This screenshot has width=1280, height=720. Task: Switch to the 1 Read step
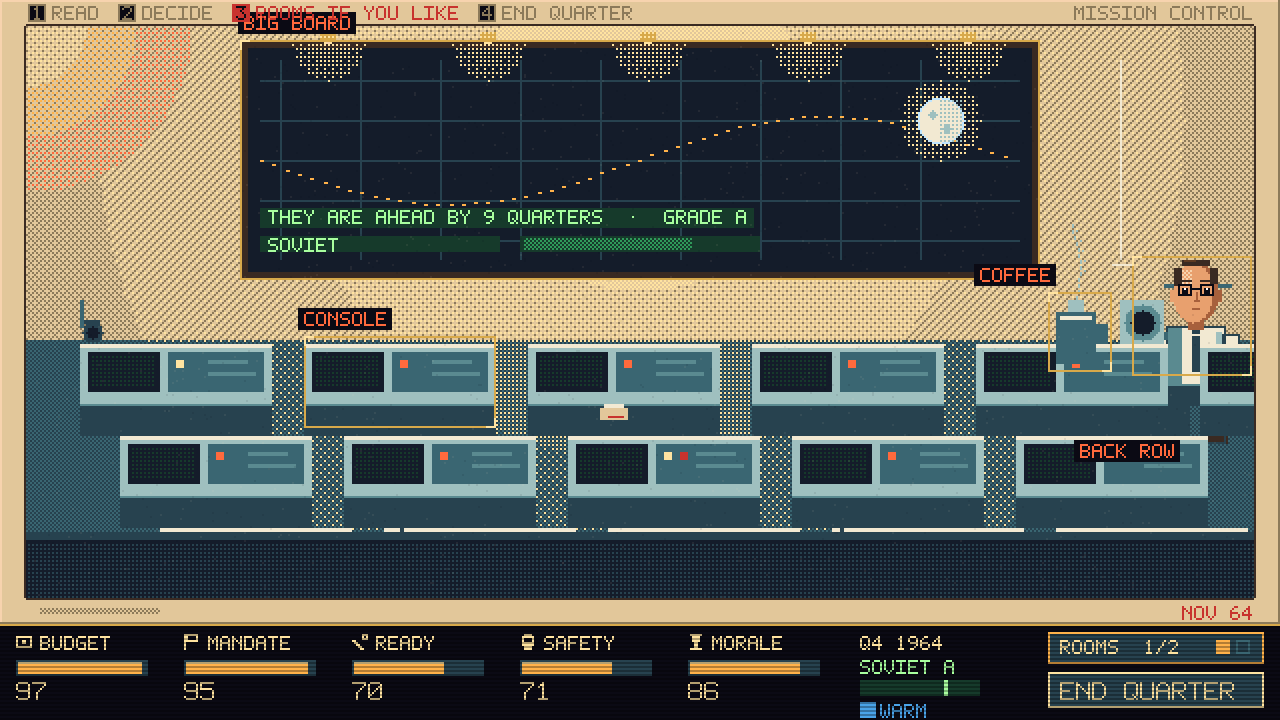pos(64,13)
